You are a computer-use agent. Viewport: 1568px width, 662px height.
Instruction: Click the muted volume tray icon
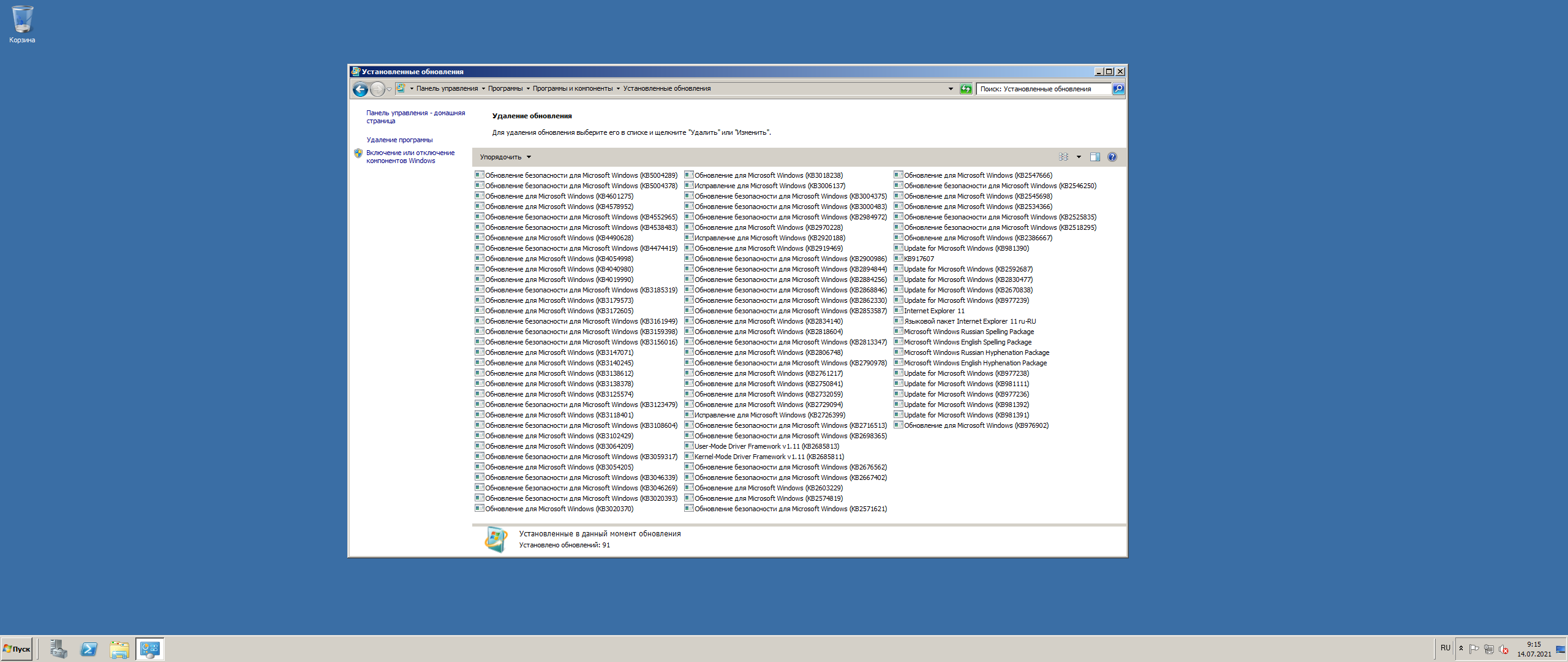[x=1503, y=649]
